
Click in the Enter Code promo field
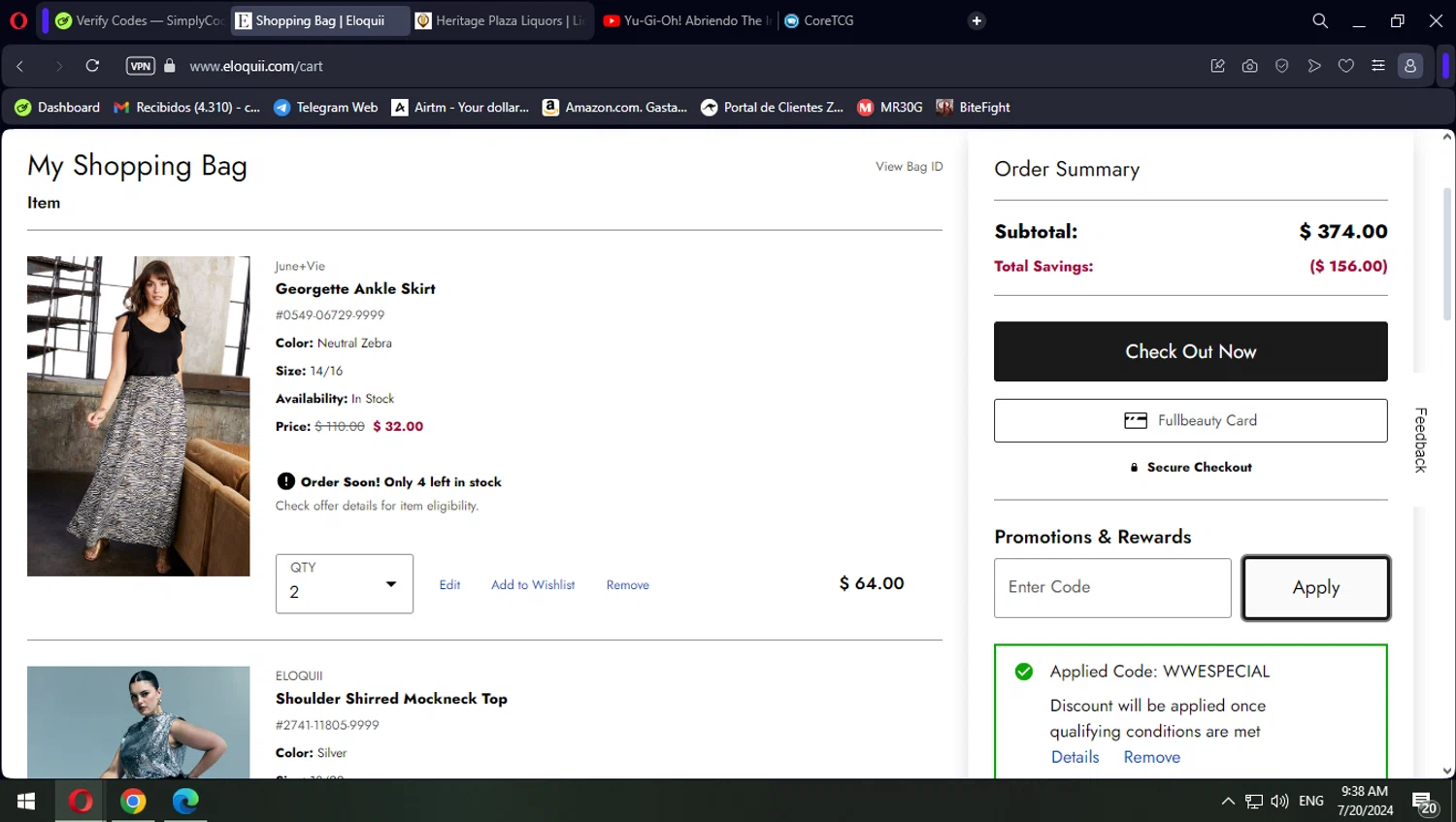[1112, 587]
